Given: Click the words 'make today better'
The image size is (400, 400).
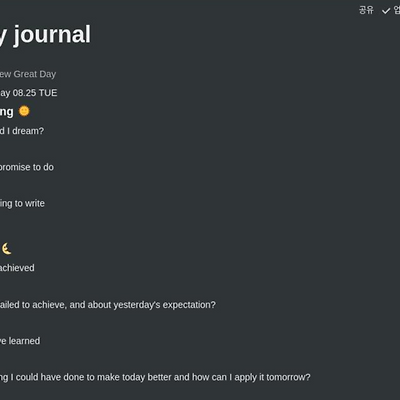Looking at the screenshot, I should 133,377.
